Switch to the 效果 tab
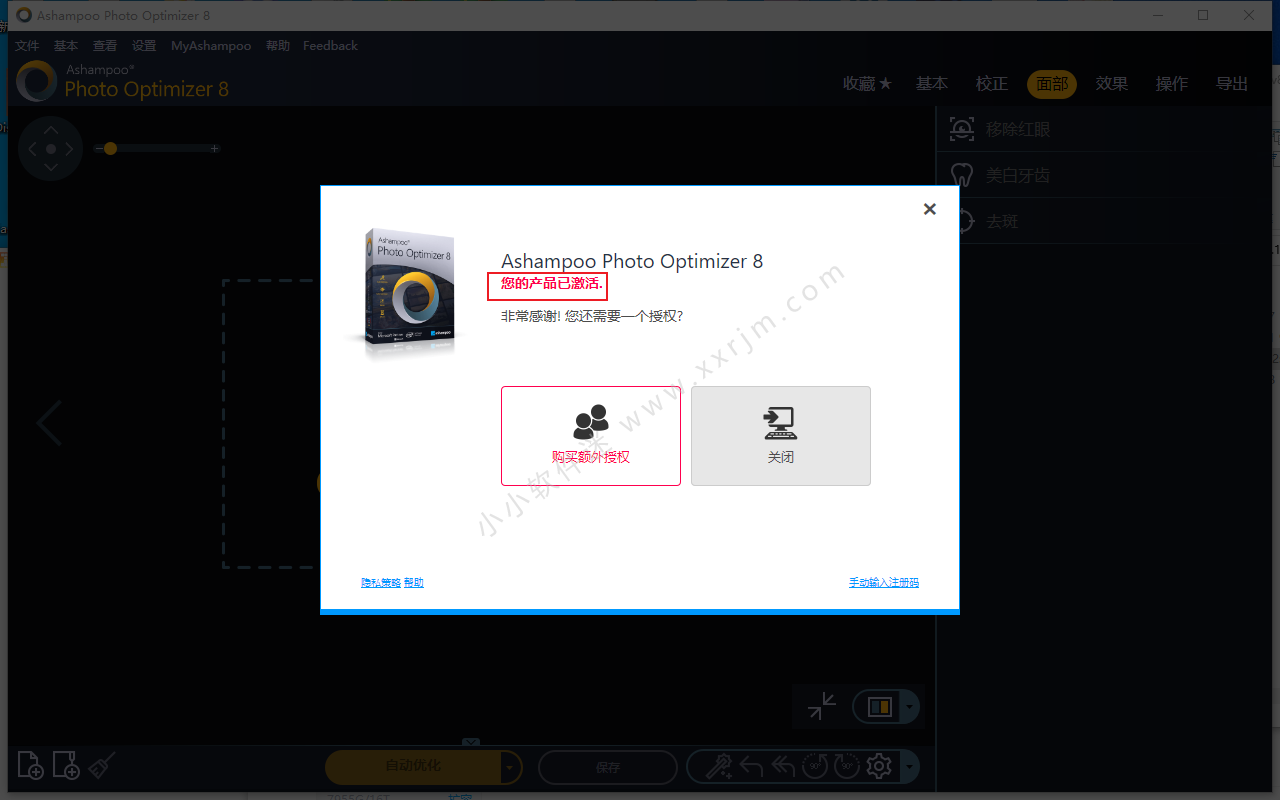The image size is (1280, 800). coord(1112,84)
